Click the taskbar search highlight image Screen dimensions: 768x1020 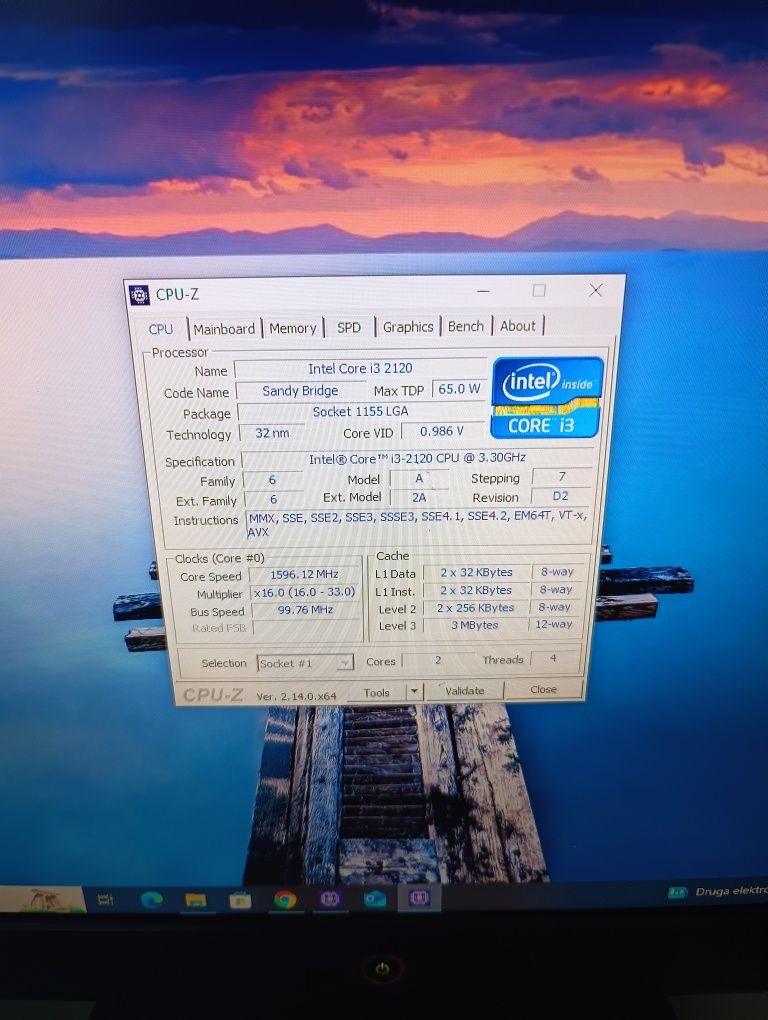(x=44, y=898)
